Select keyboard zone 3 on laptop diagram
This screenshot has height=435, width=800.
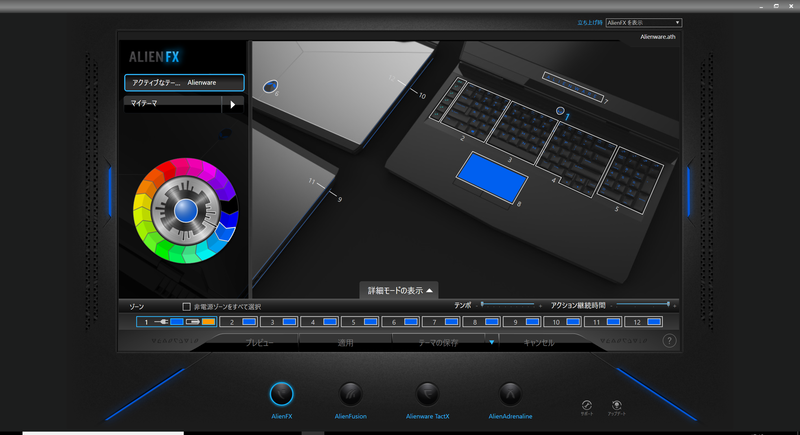[522, 133]
